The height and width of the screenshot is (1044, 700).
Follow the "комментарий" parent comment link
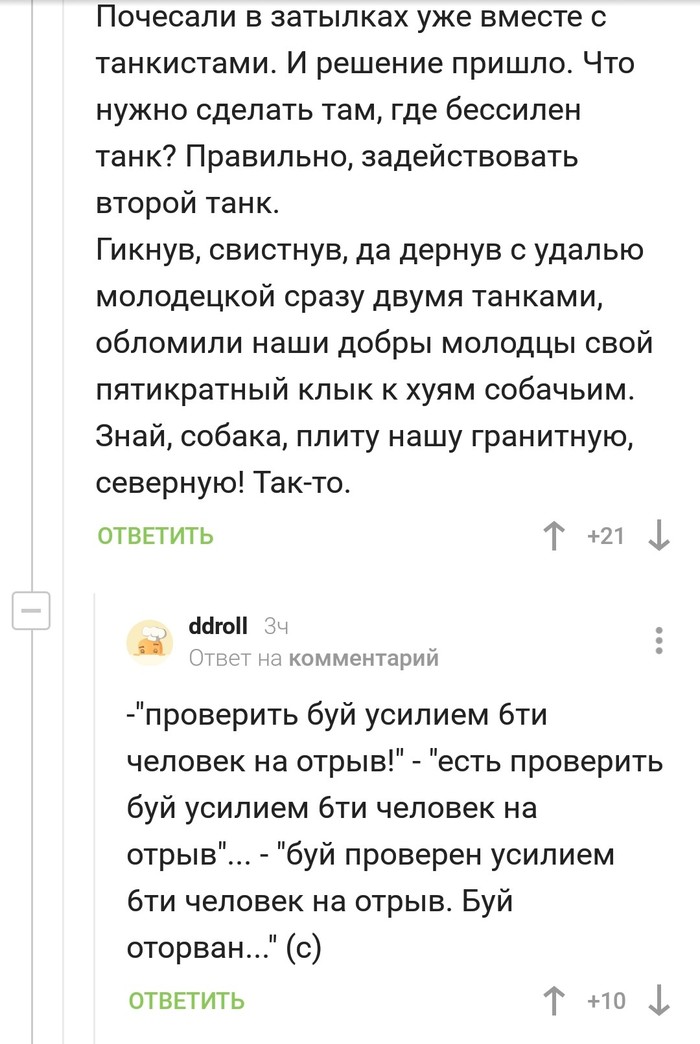[x=363, y=658]
